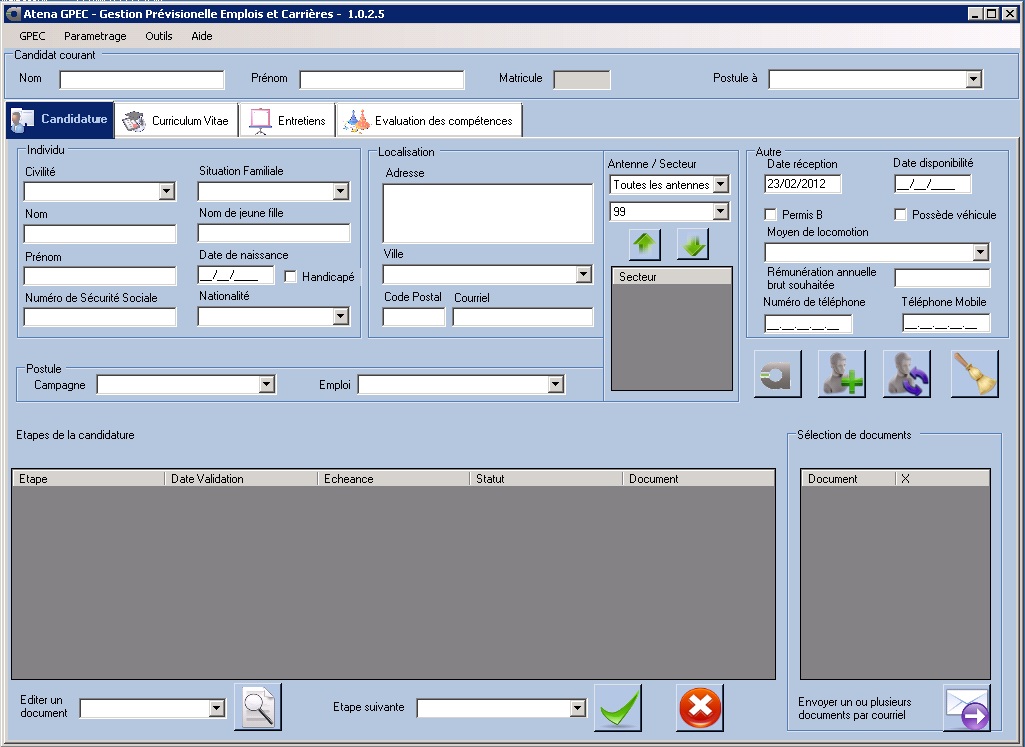Open the Emploi dropdown

click(x=555, y=384)
